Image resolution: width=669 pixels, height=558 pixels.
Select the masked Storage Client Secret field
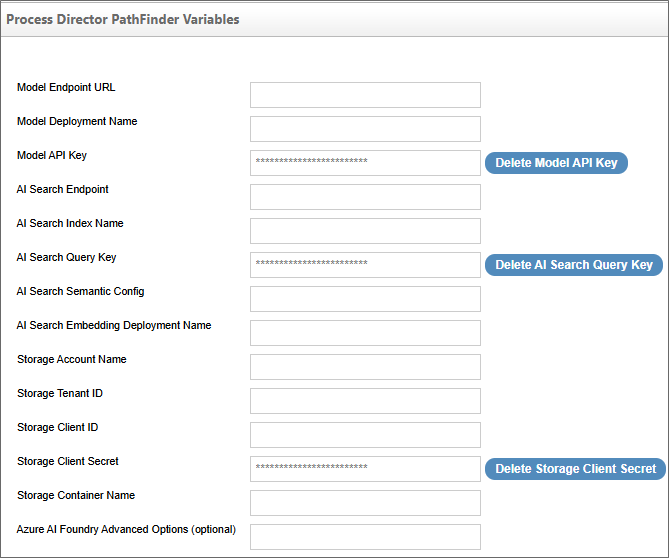tap(365, 469)
